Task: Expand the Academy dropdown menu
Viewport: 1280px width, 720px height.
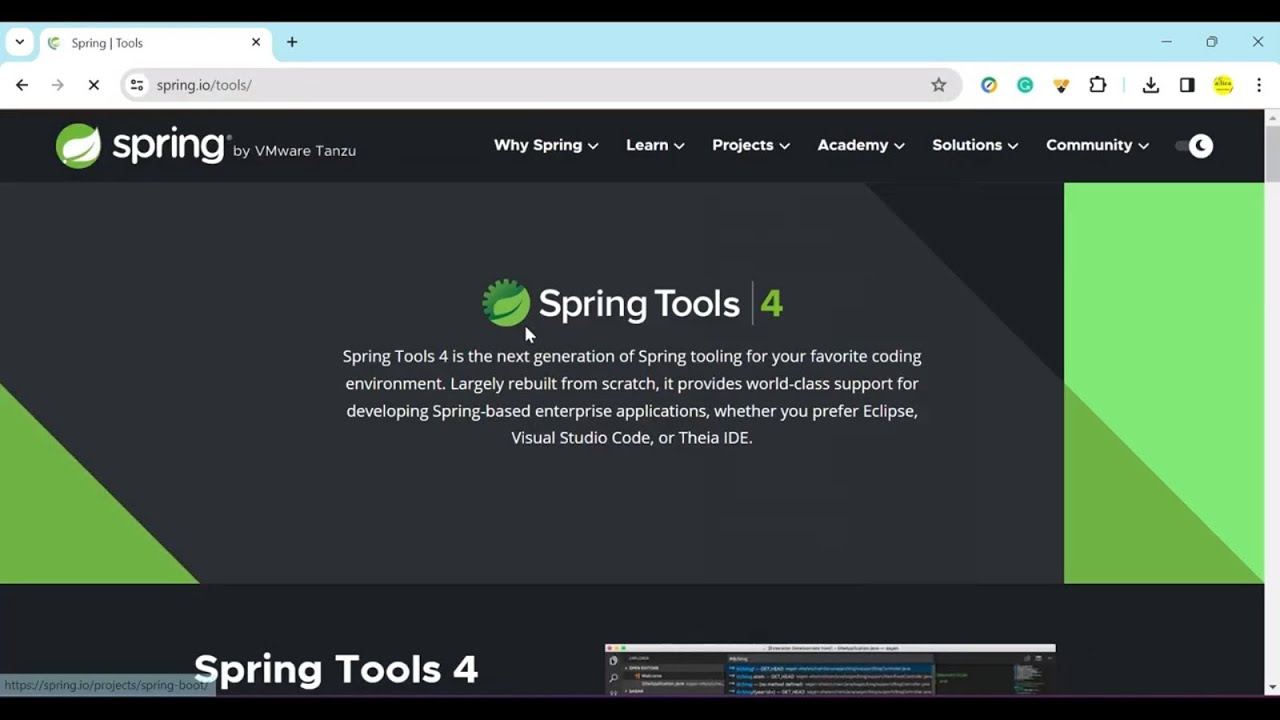Action: [x=861, y=145]
